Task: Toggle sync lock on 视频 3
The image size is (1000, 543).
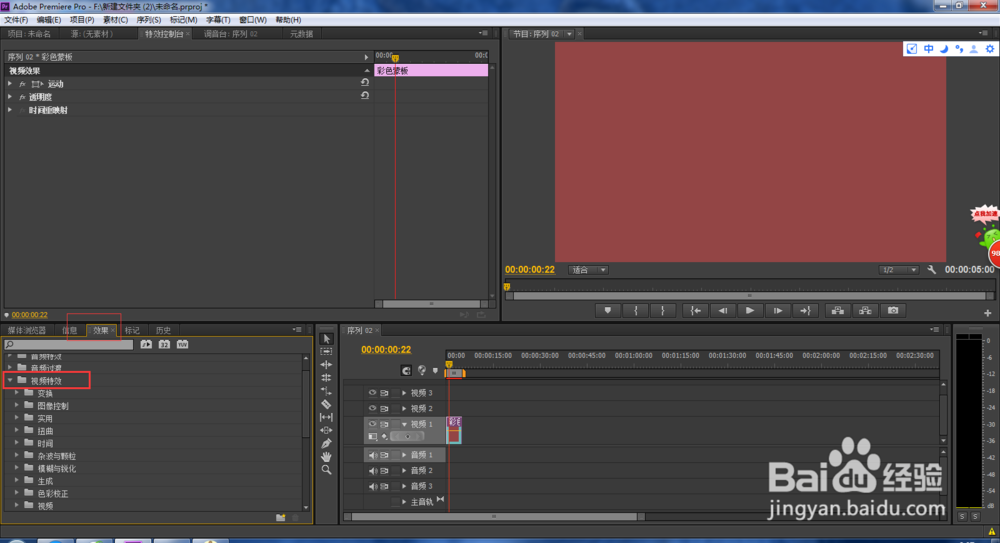Action: tap(384, 393)
